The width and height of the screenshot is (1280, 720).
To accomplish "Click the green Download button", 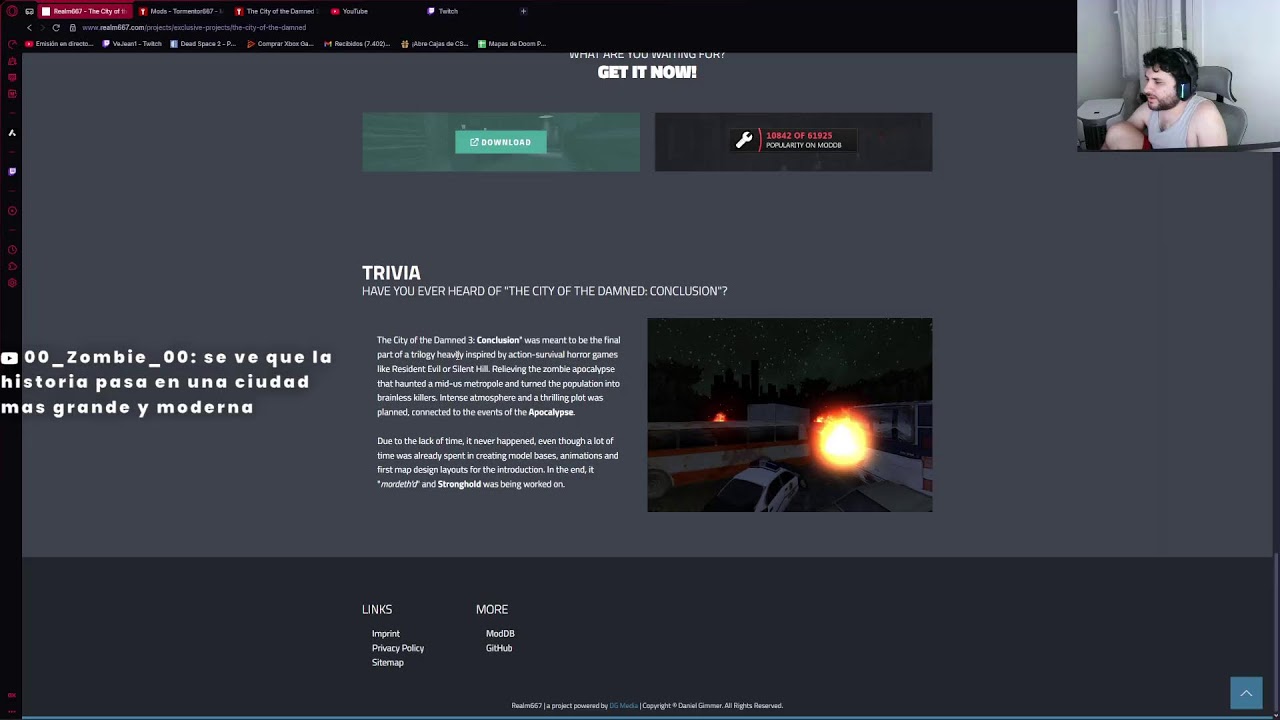I will click(x=501, y=142).
